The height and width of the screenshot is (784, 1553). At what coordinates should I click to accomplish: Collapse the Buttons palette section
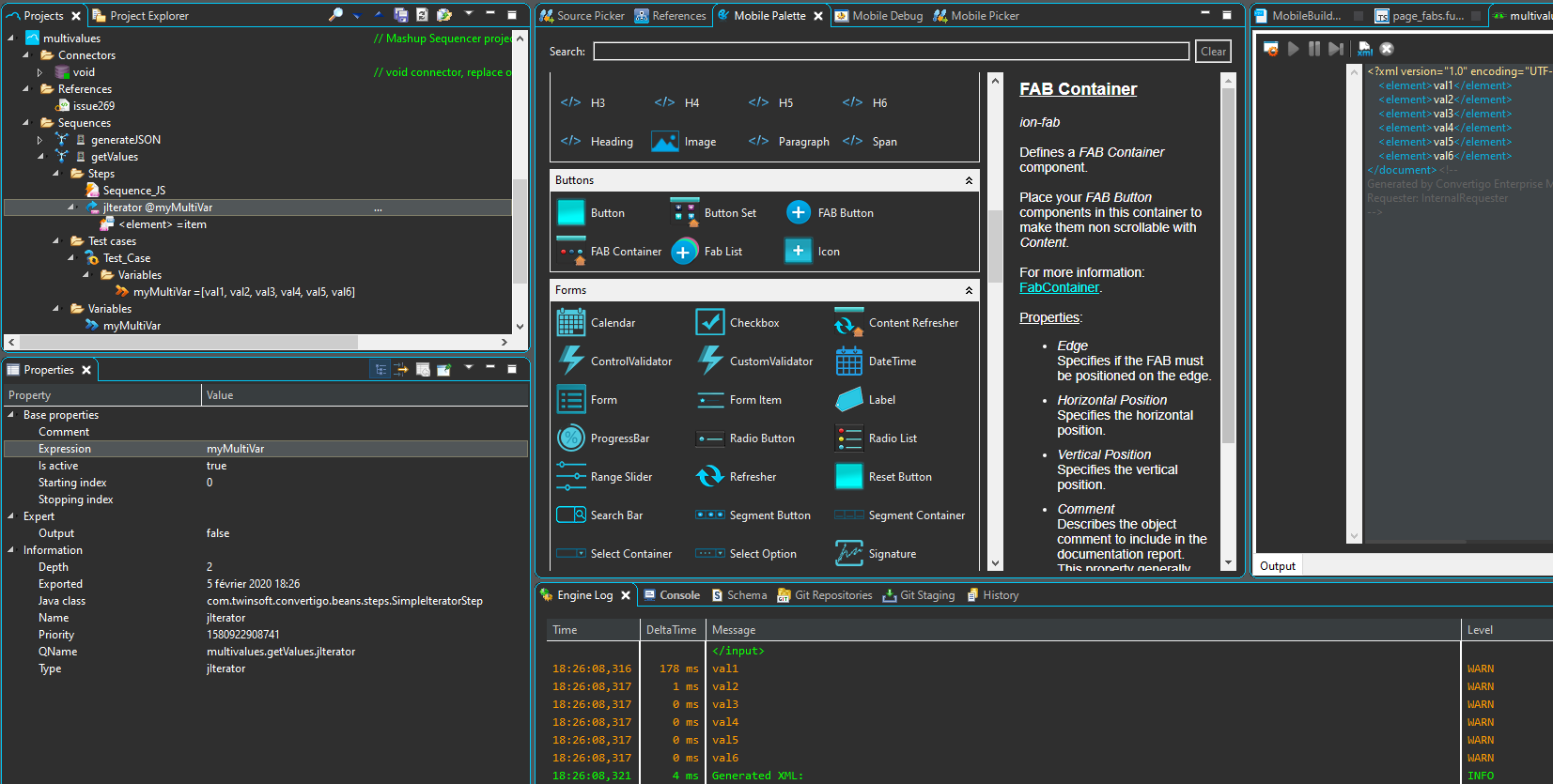coord(969,180)
